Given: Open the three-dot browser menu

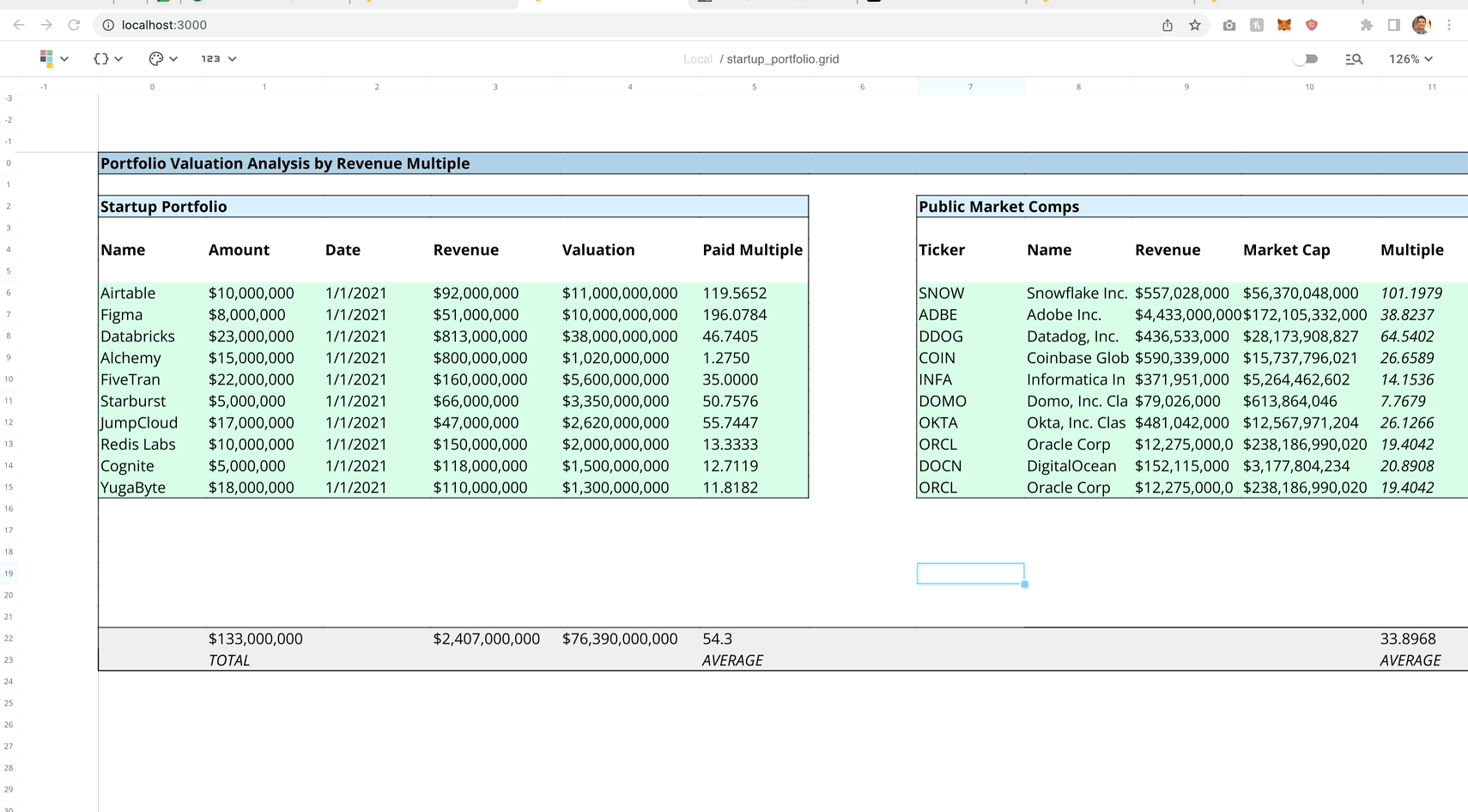Looking at the screenshot, I should tap(1449, 25).
